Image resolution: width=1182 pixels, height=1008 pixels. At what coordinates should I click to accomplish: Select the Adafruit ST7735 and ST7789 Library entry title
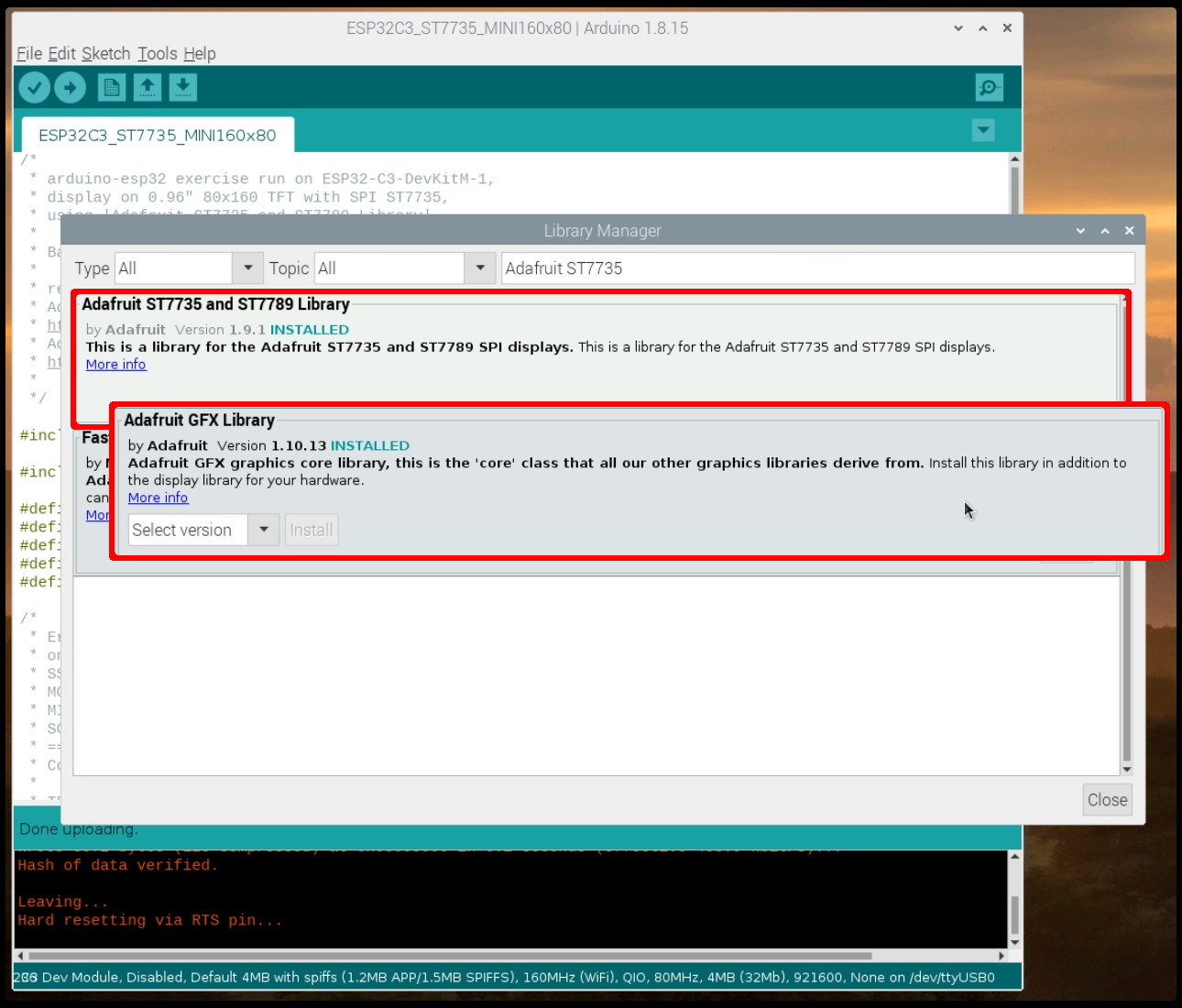215,304
